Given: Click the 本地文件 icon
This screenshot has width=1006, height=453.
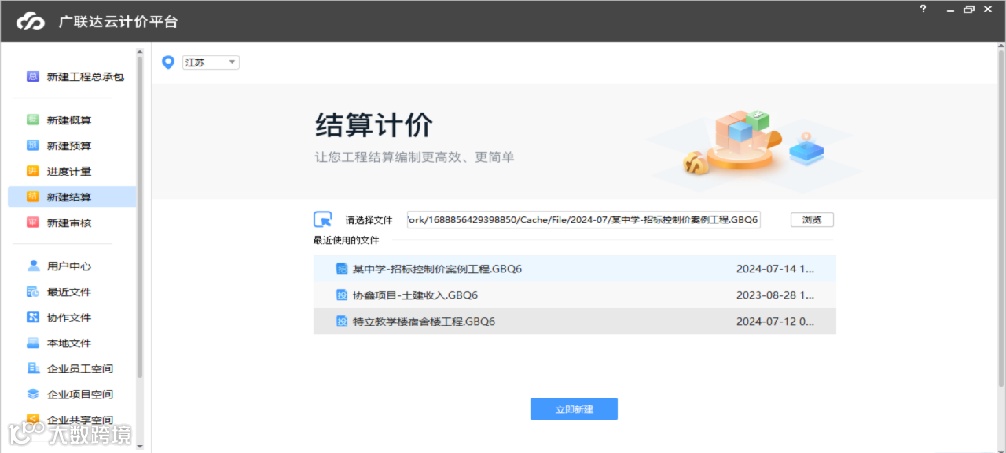Looking at the screenshot, I should (x=33, y=343).
